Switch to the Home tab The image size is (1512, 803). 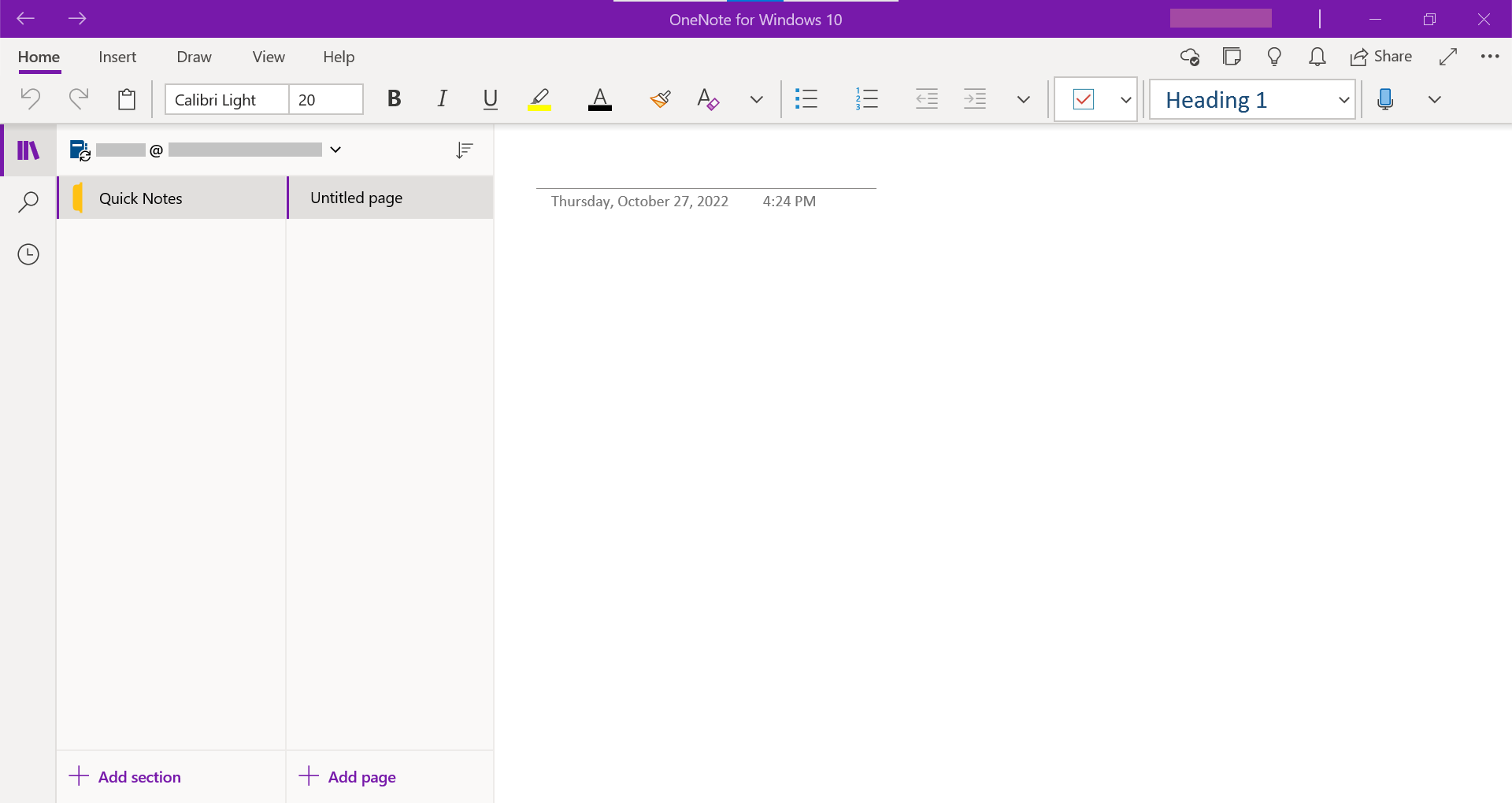[x=39, y=57]
